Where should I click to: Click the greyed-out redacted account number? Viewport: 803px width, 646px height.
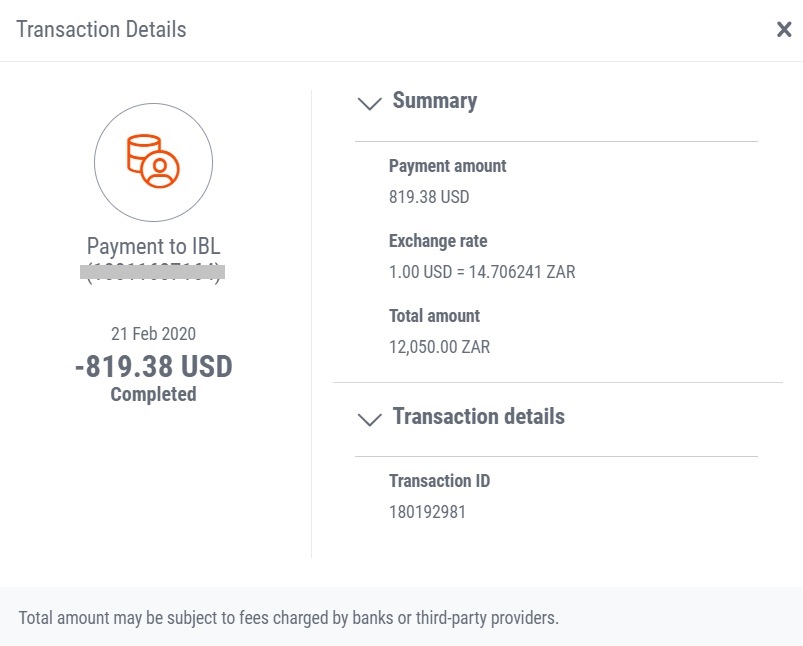coord(153,270)
